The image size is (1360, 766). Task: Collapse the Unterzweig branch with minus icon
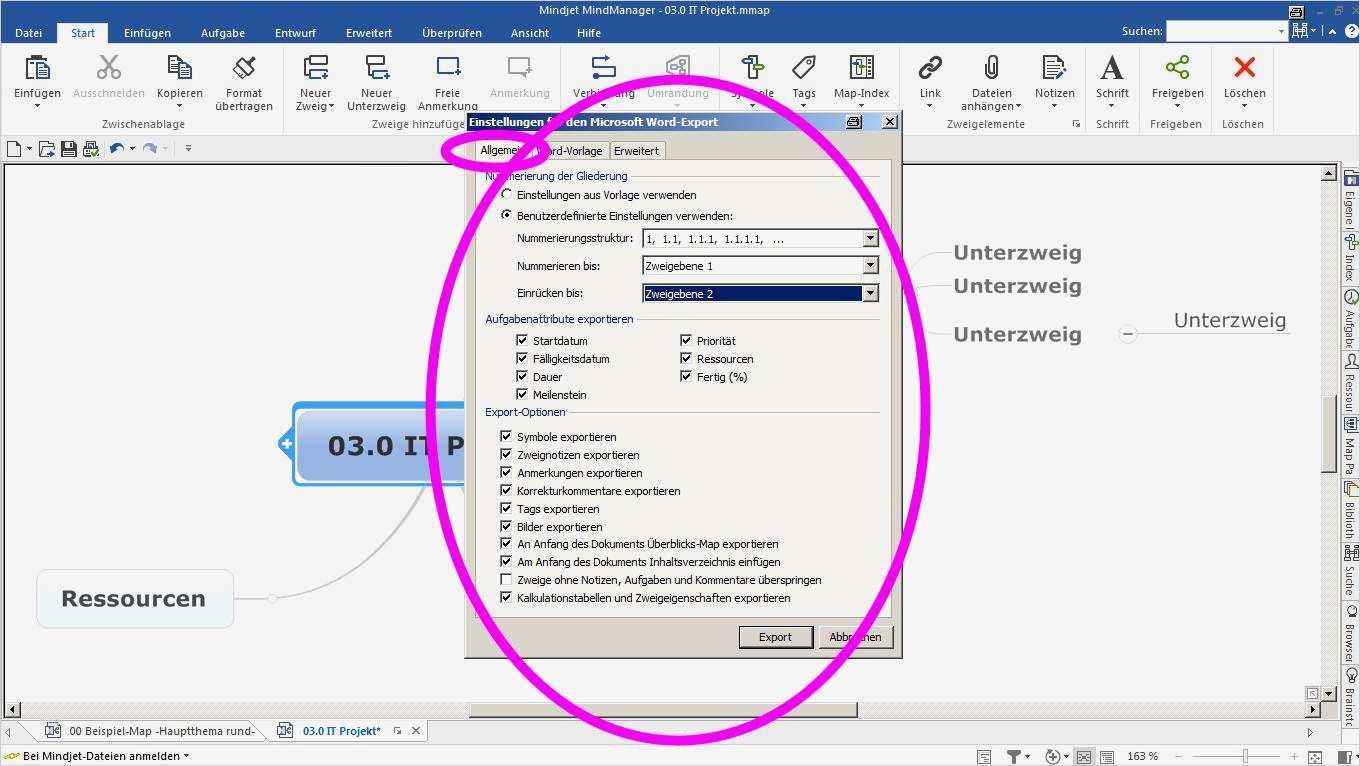coord(1128,334)
